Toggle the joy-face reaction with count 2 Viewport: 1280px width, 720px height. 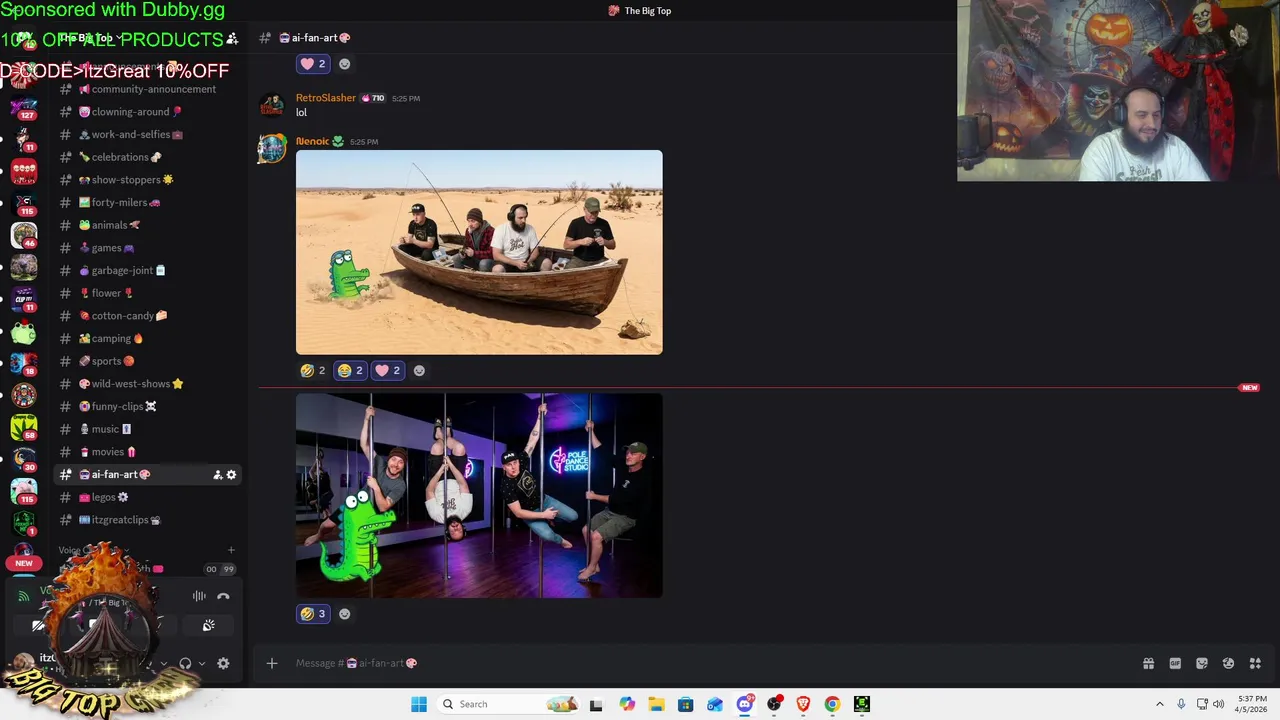click(350, 371)
